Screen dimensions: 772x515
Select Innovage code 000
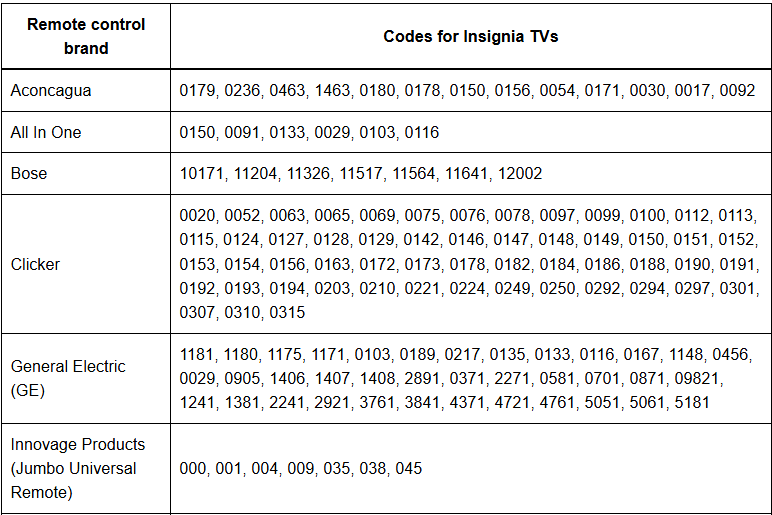coord(193,468)
